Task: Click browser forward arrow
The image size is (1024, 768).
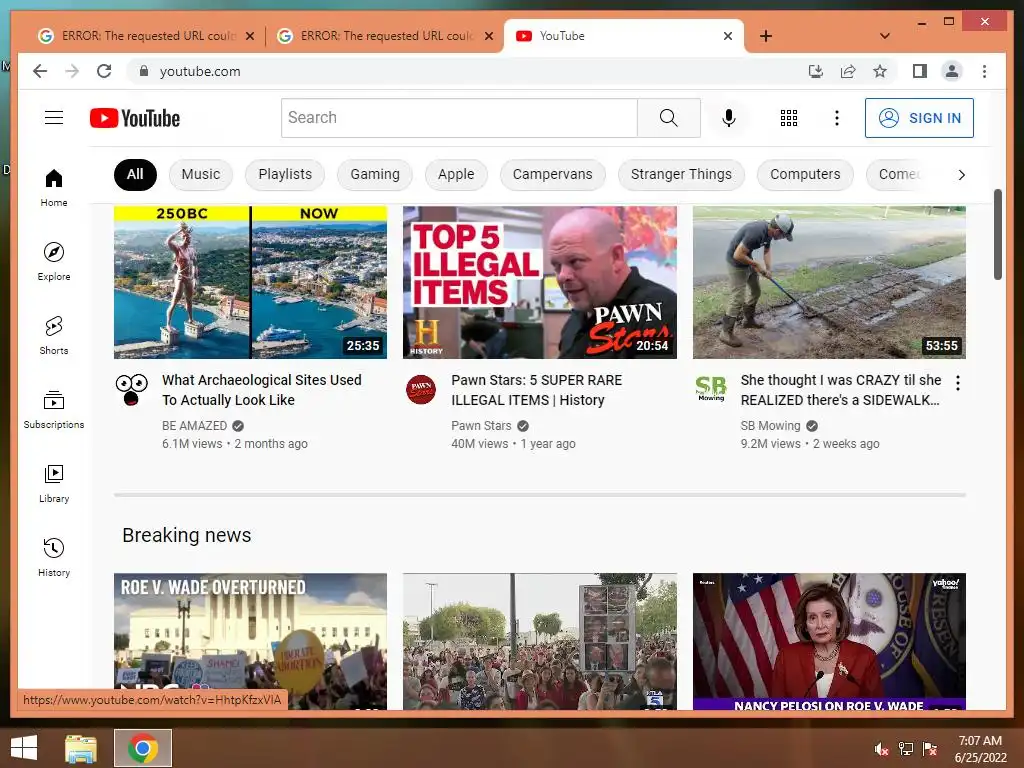Action: [72, 71]
